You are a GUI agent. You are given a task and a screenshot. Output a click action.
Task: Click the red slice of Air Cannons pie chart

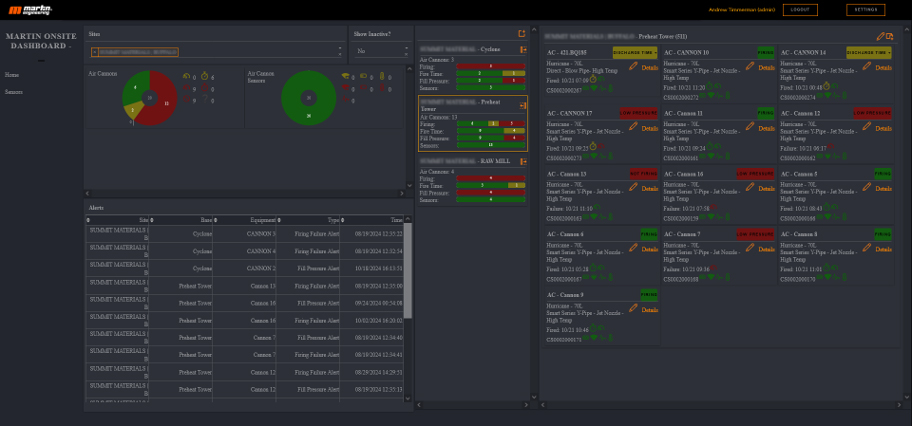pos(162,100)
